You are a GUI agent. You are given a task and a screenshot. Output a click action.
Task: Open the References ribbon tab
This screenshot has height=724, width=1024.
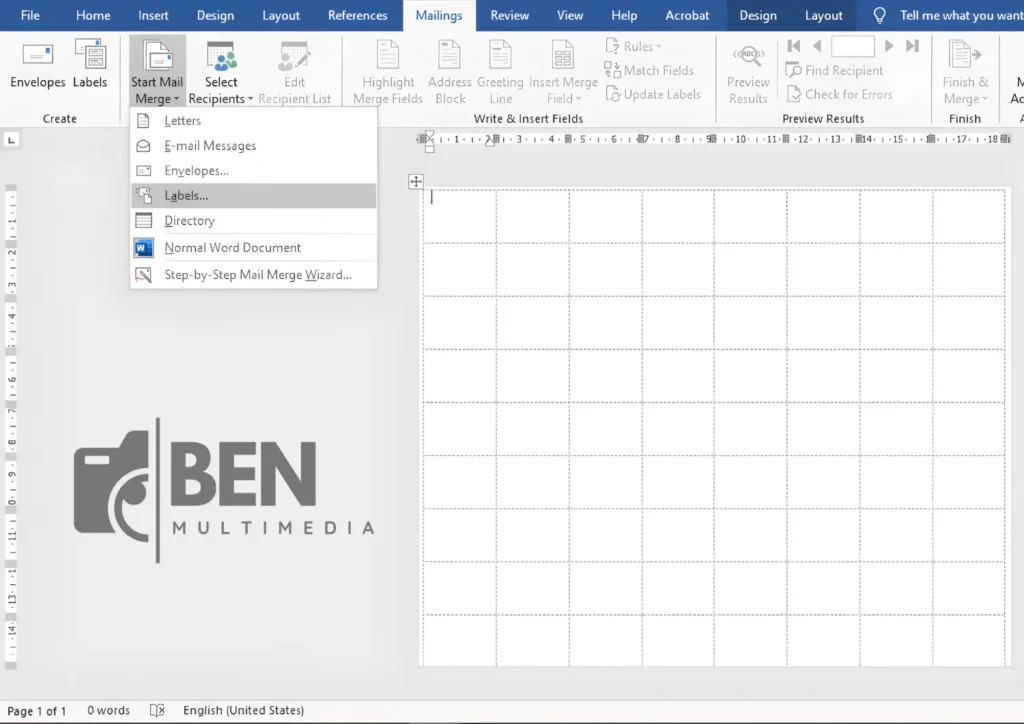[357, 15]
